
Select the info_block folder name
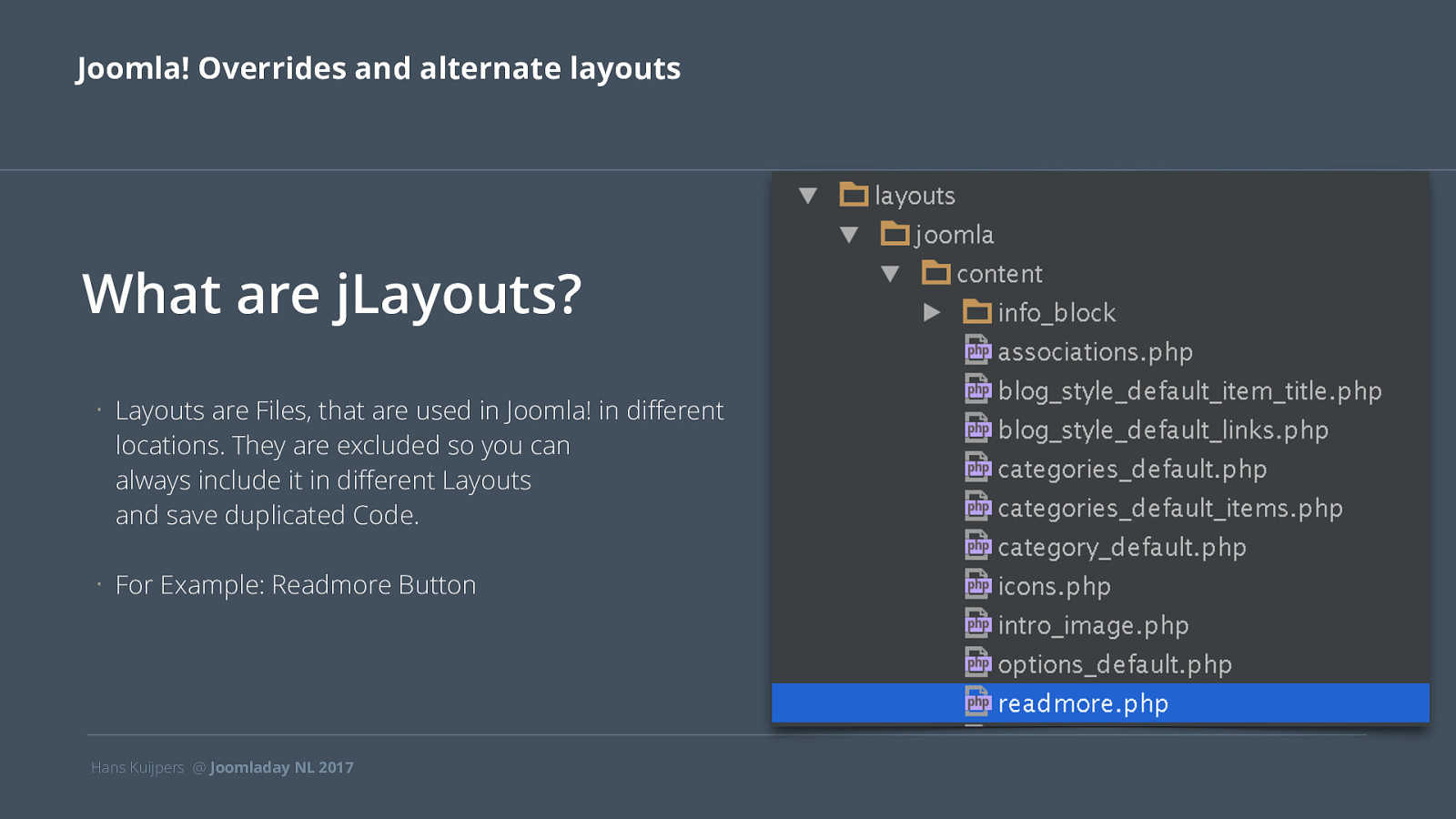pos(1057,313)
